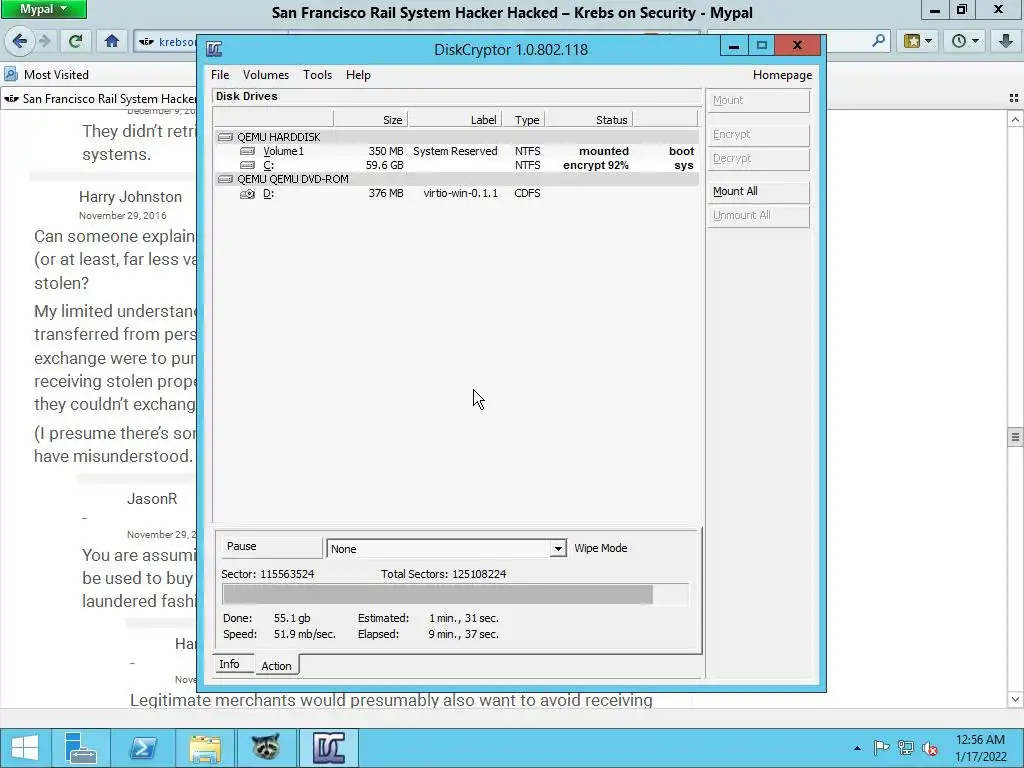
Task: Open the Mypal application menu button
Action: pyautogui.click(x=43, y=9)
